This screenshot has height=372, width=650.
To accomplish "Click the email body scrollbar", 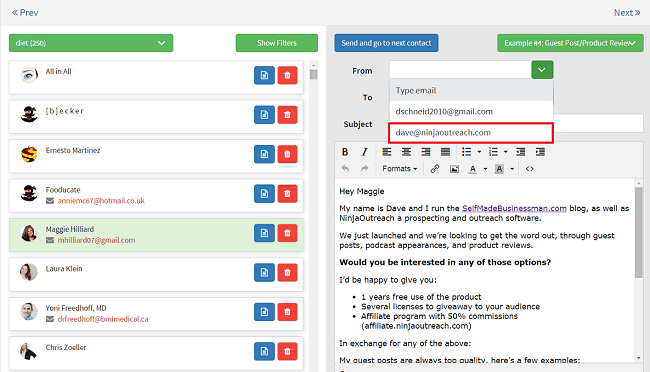I will [x=638, y=232].
